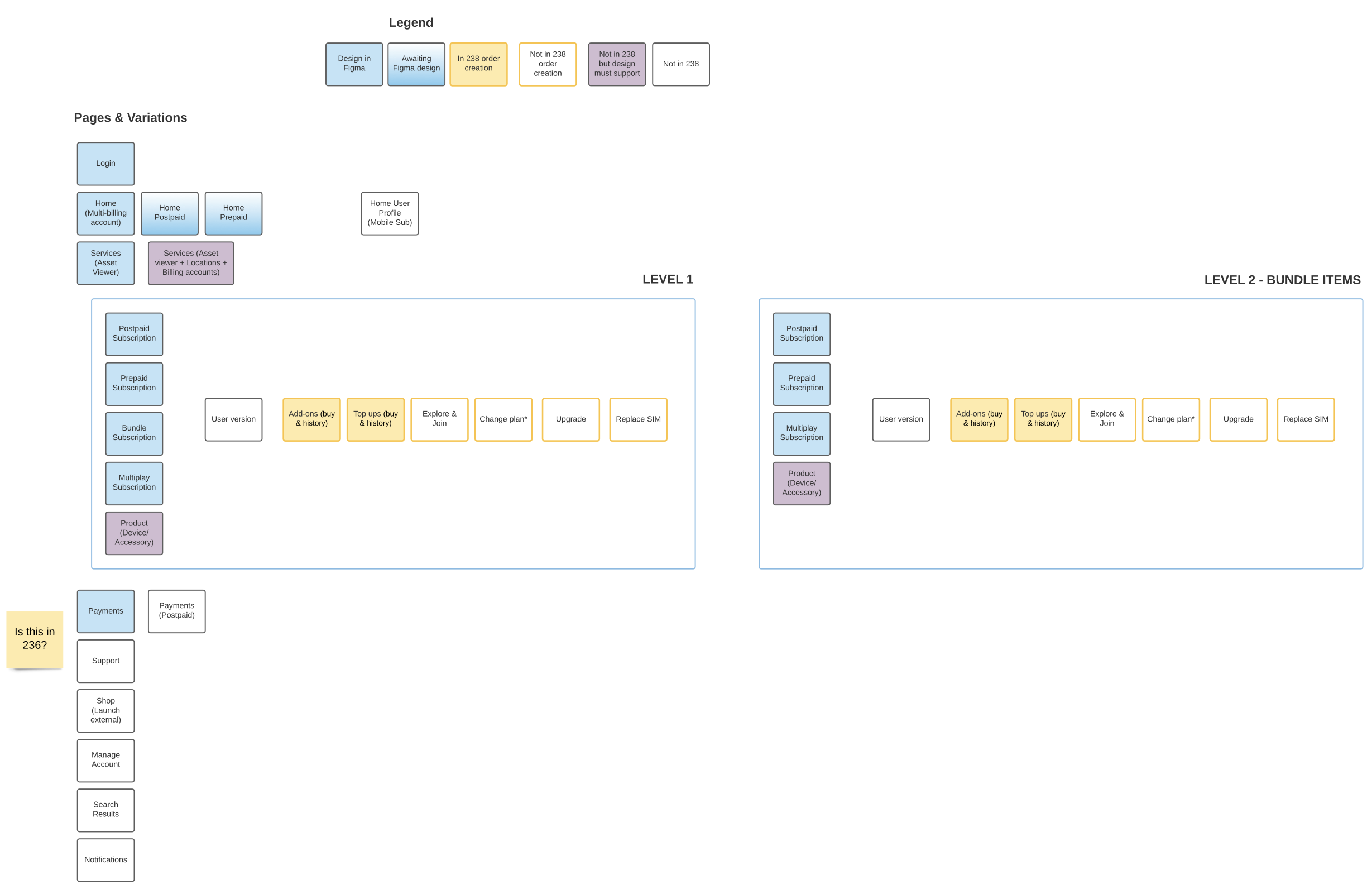
Task: Select Level 1 User version box
Action: tap(233, 419)
